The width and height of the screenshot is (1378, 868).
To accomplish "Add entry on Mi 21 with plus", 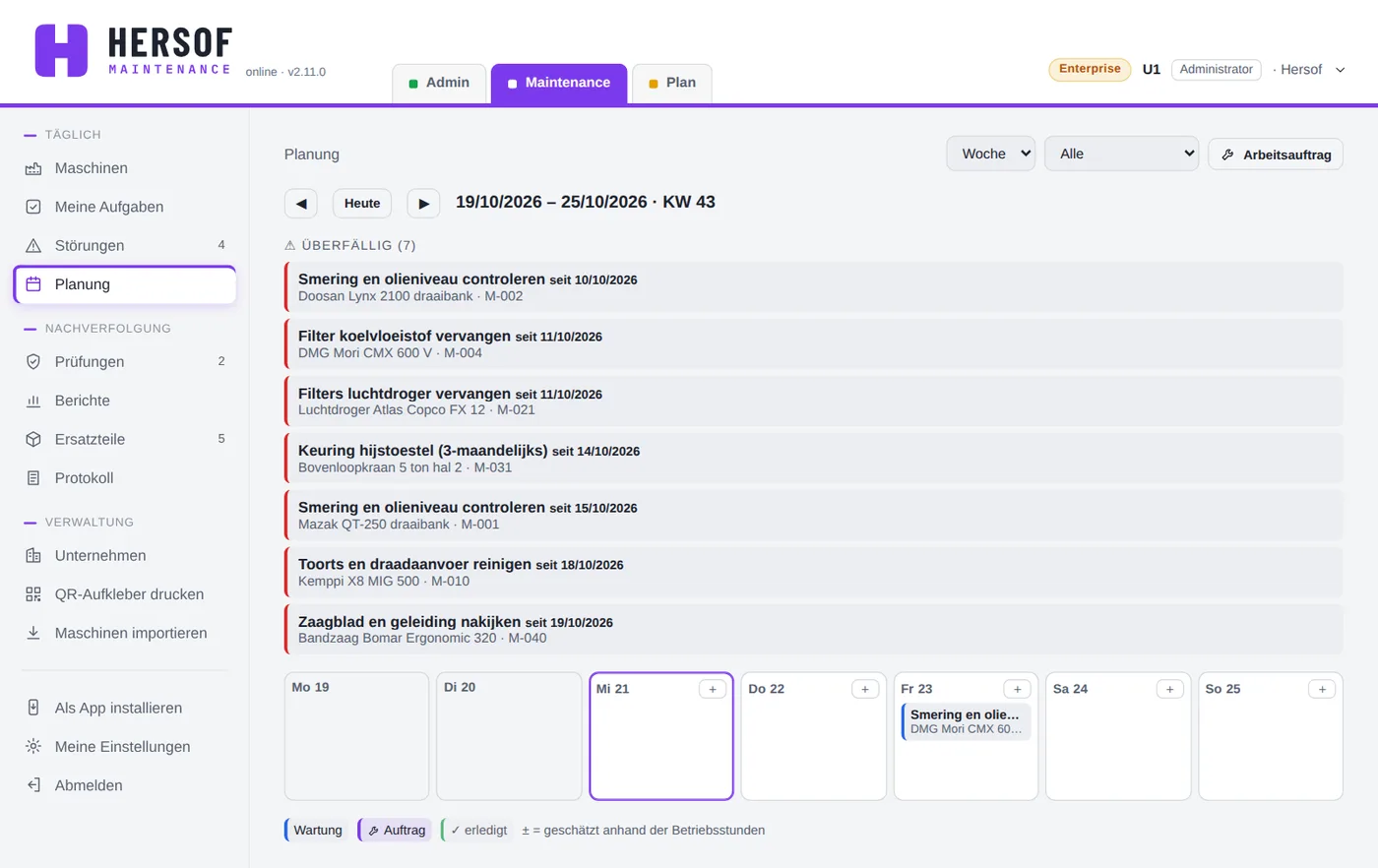I will click(x=713, y=689).
